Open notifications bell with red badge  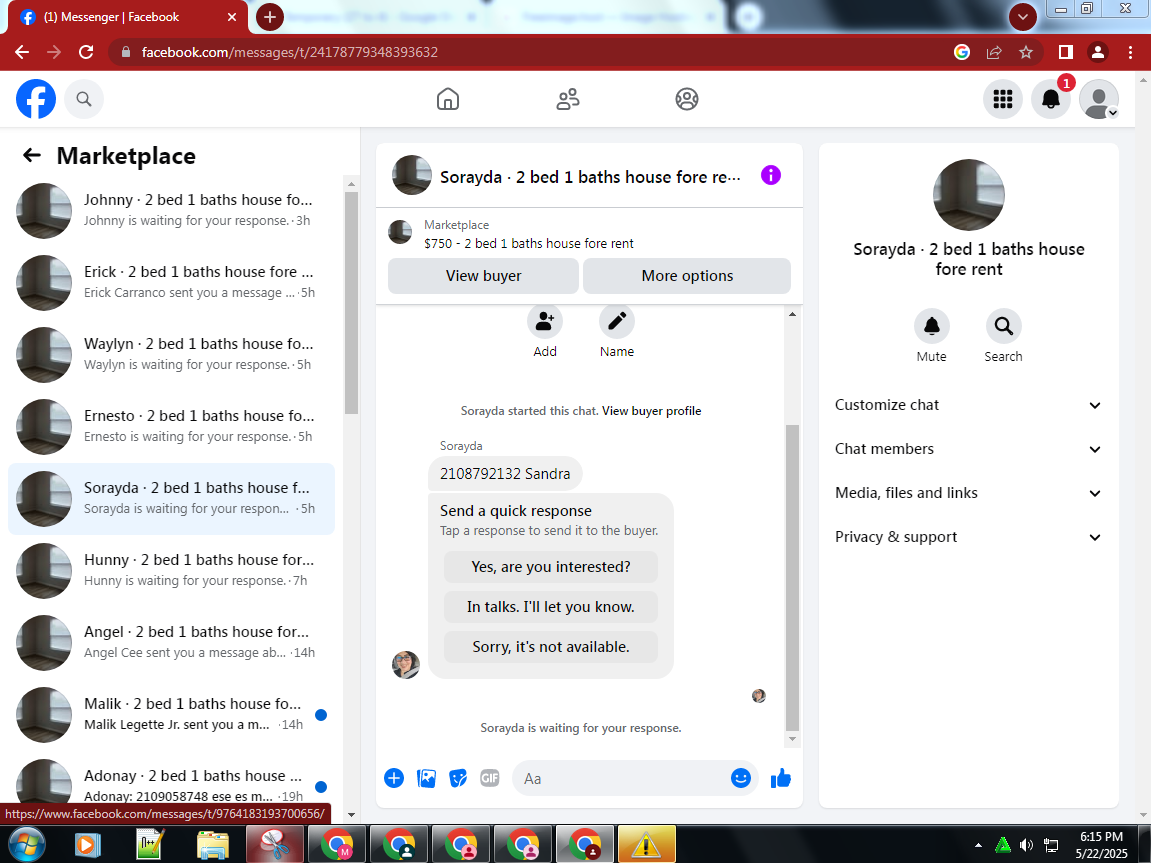coord(1050,99)
